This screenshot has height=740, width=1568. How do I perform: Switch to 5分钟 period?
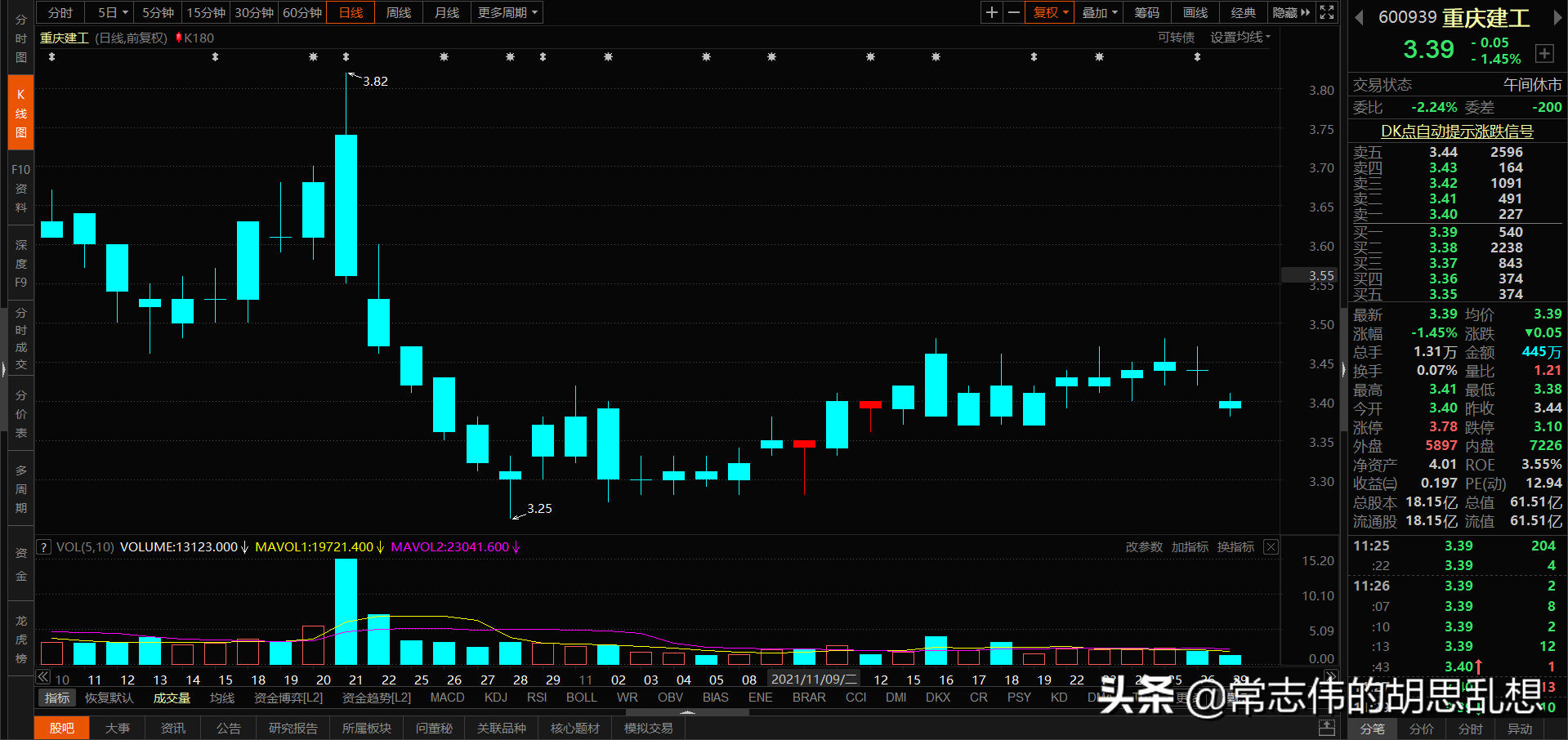tap(158, 12)
